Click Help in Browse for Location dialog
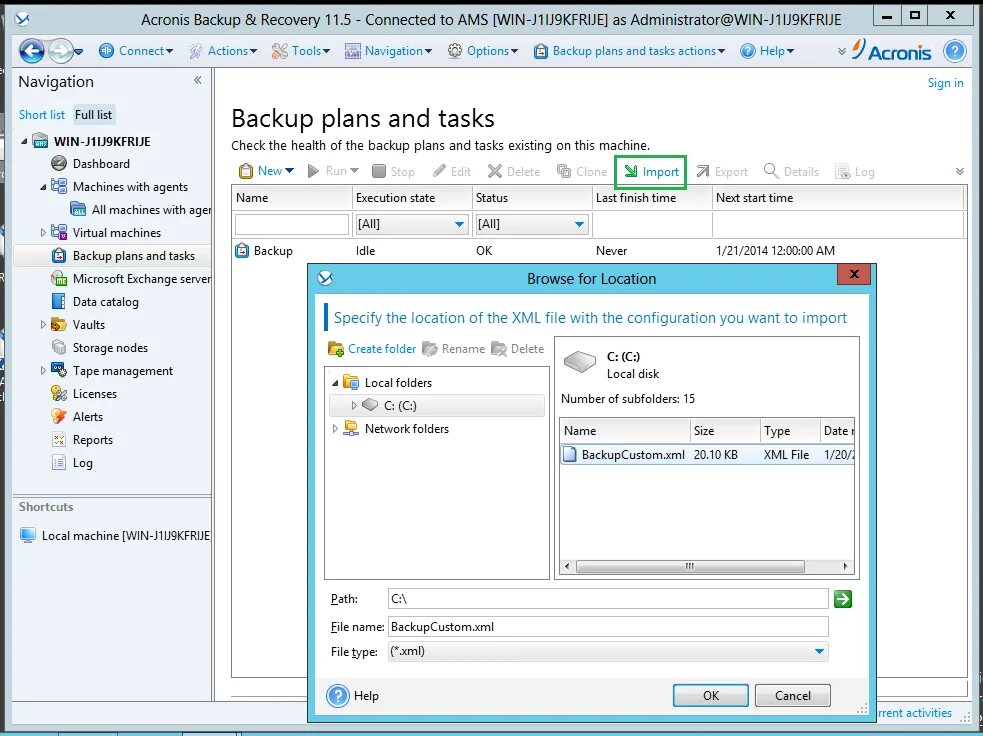 [x=353, y=696]
